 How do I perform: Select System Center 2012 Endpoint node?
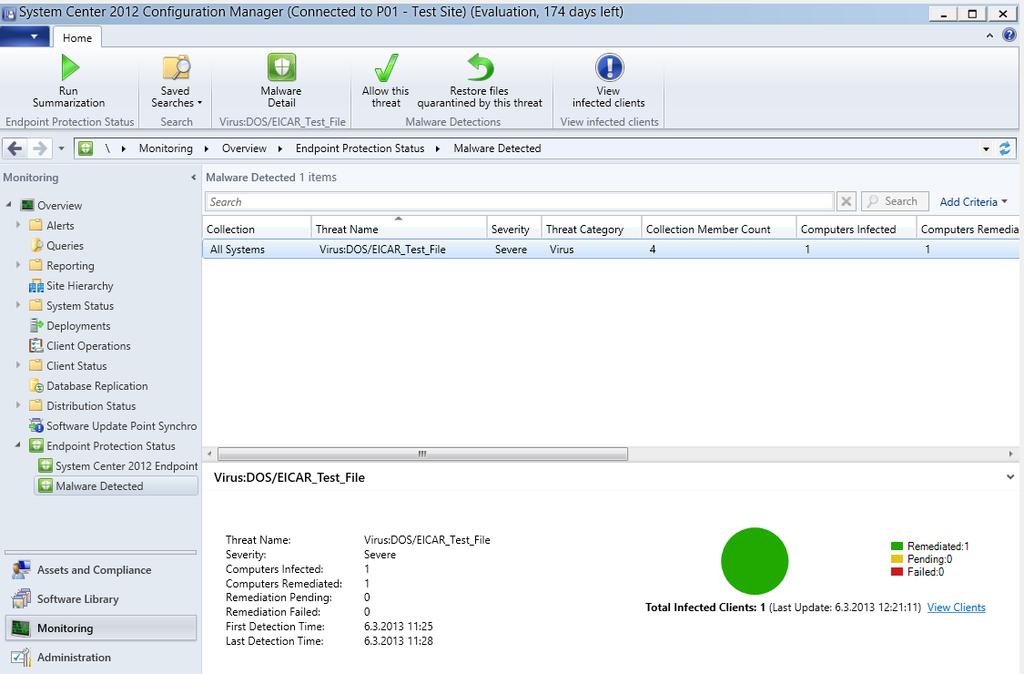coord(126,466)
